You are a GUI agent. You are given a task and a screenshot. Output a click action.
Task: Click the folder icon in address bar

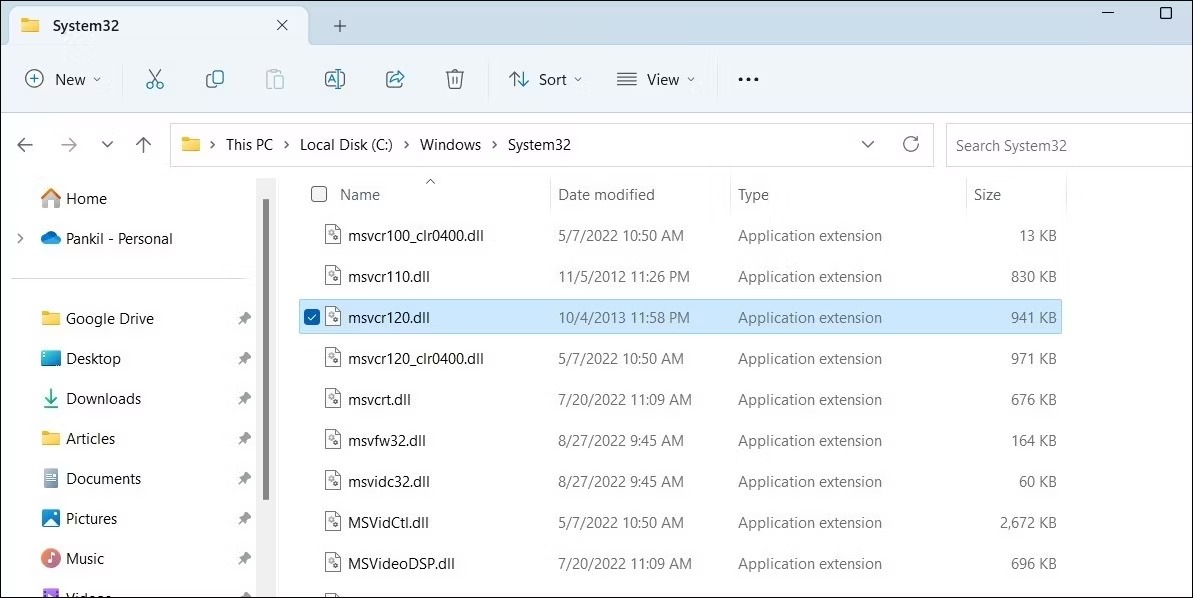pos(191,145)
